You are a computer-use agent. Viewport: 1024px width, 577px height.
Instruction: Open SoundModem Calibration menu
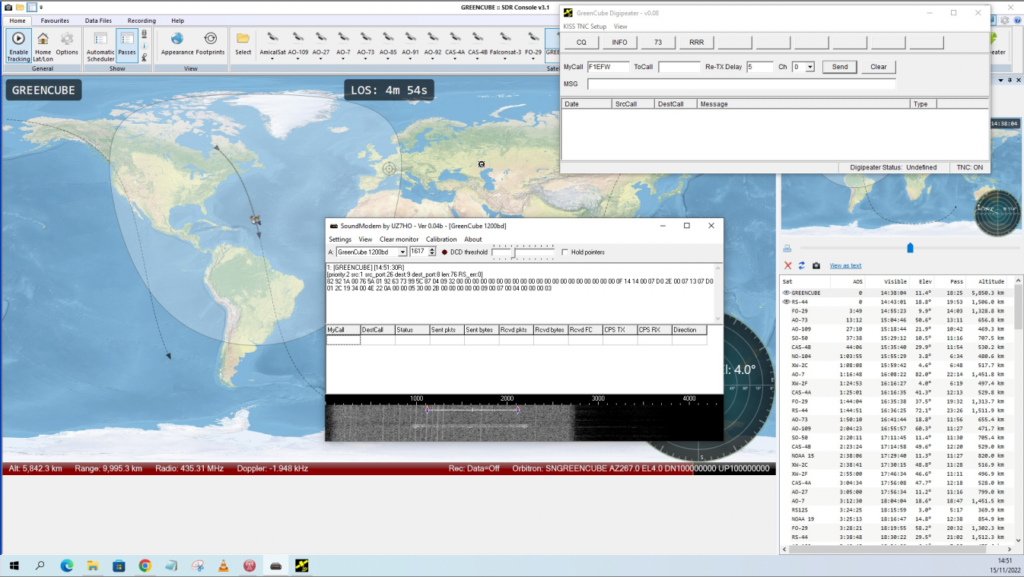[x=441, y=240]
